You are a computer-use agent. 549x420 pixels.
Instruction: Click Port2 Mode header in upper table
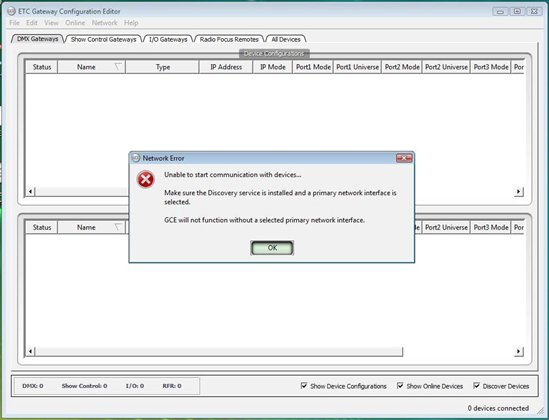tap(402, 67)
